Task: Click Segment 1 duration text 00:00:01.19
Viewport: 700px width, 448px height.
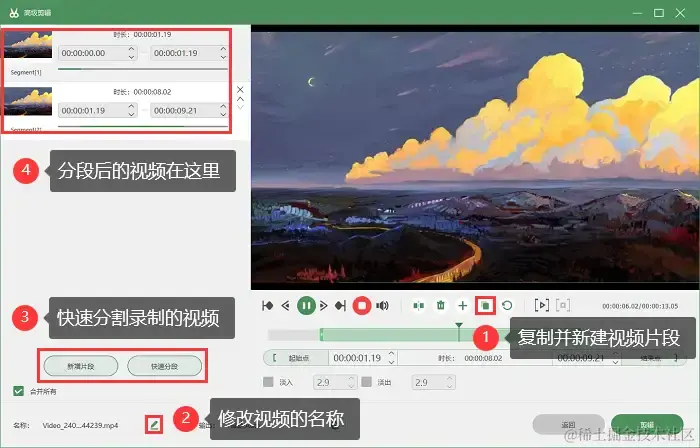Action: pos(152,34)
